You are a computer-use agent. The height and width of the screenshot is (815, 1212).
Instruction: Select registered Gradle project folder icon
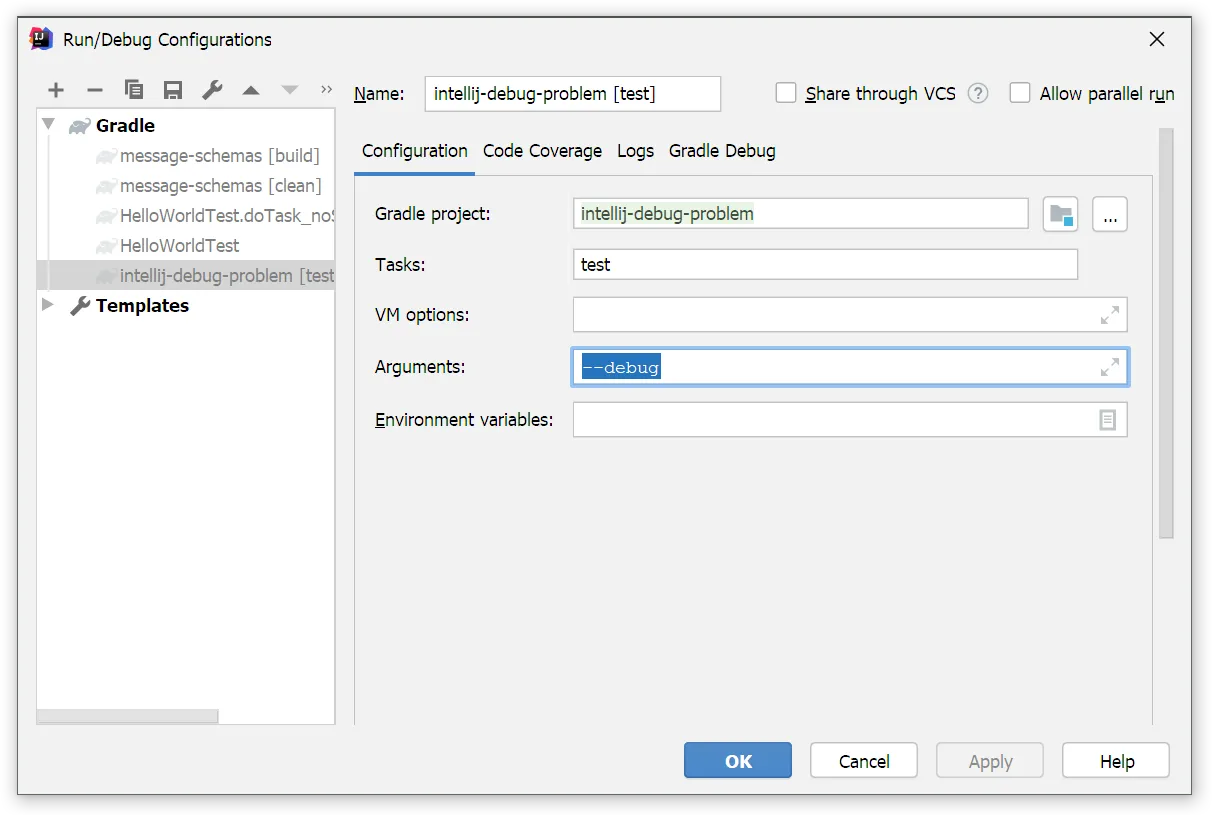tap(1061, 214)
